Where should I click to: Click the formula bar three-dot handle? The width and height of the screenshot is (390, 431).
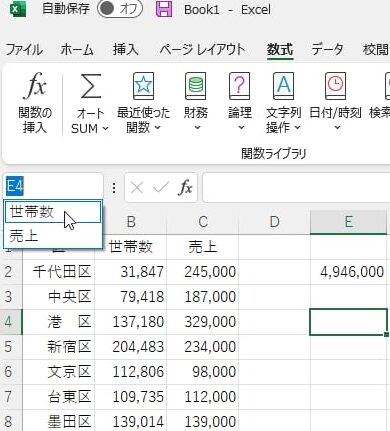click(114, 188)
